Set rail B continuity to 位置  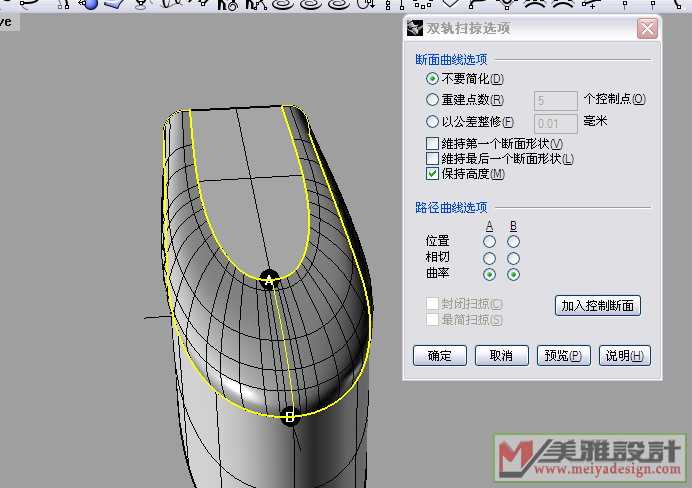point(513,241)
